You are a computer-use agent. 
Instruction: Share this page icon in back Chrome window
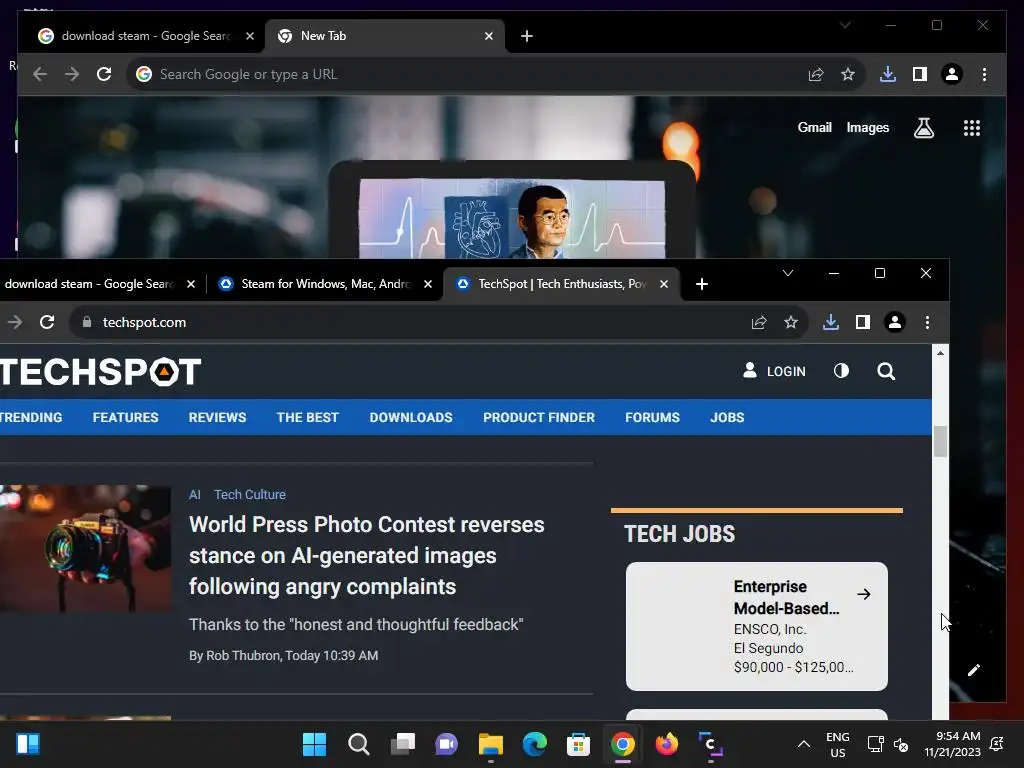[x=816, y=74]
